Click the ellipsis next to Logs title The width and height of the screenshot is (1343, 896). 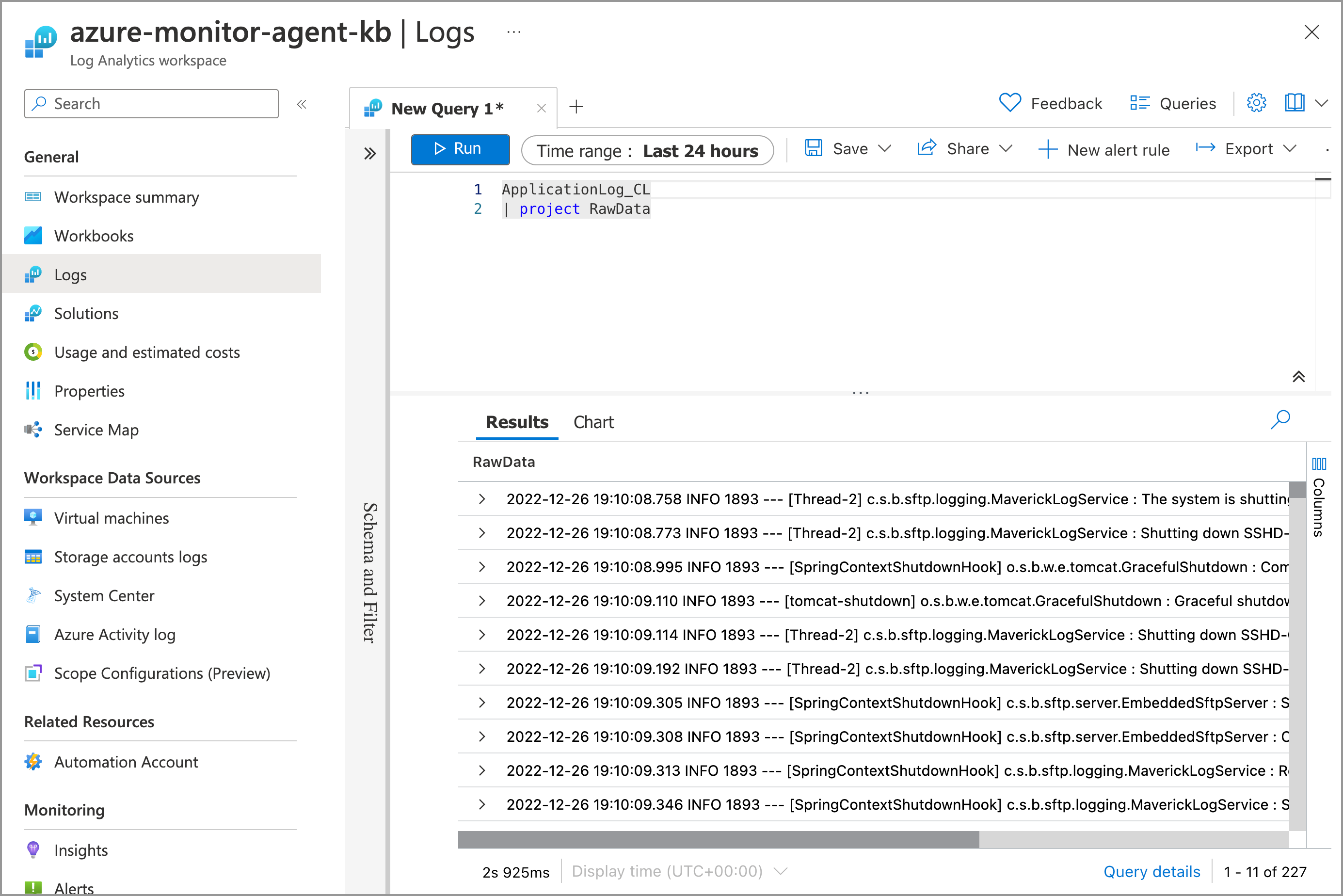point(513,32)
